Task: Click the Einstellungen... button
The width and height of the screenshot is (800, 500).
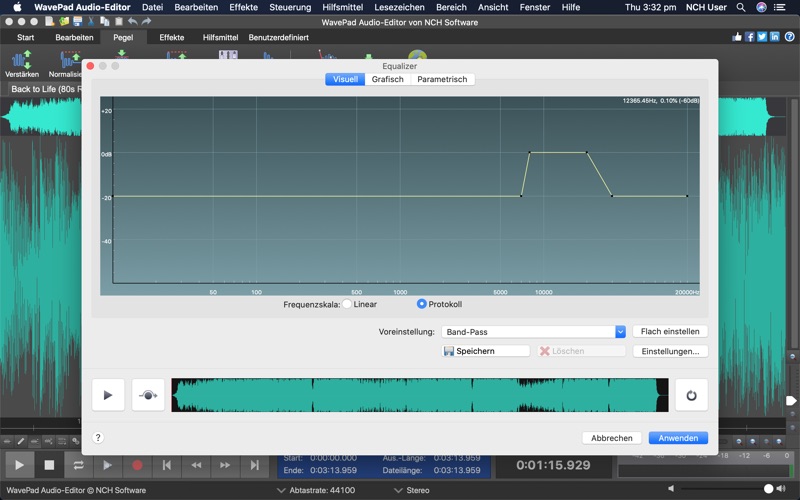Action: (x=670, y=351)
